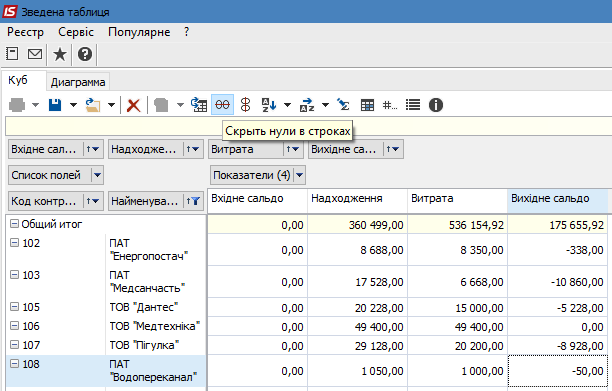
Task: Click the number format hash icon
Action: [390, 105]
